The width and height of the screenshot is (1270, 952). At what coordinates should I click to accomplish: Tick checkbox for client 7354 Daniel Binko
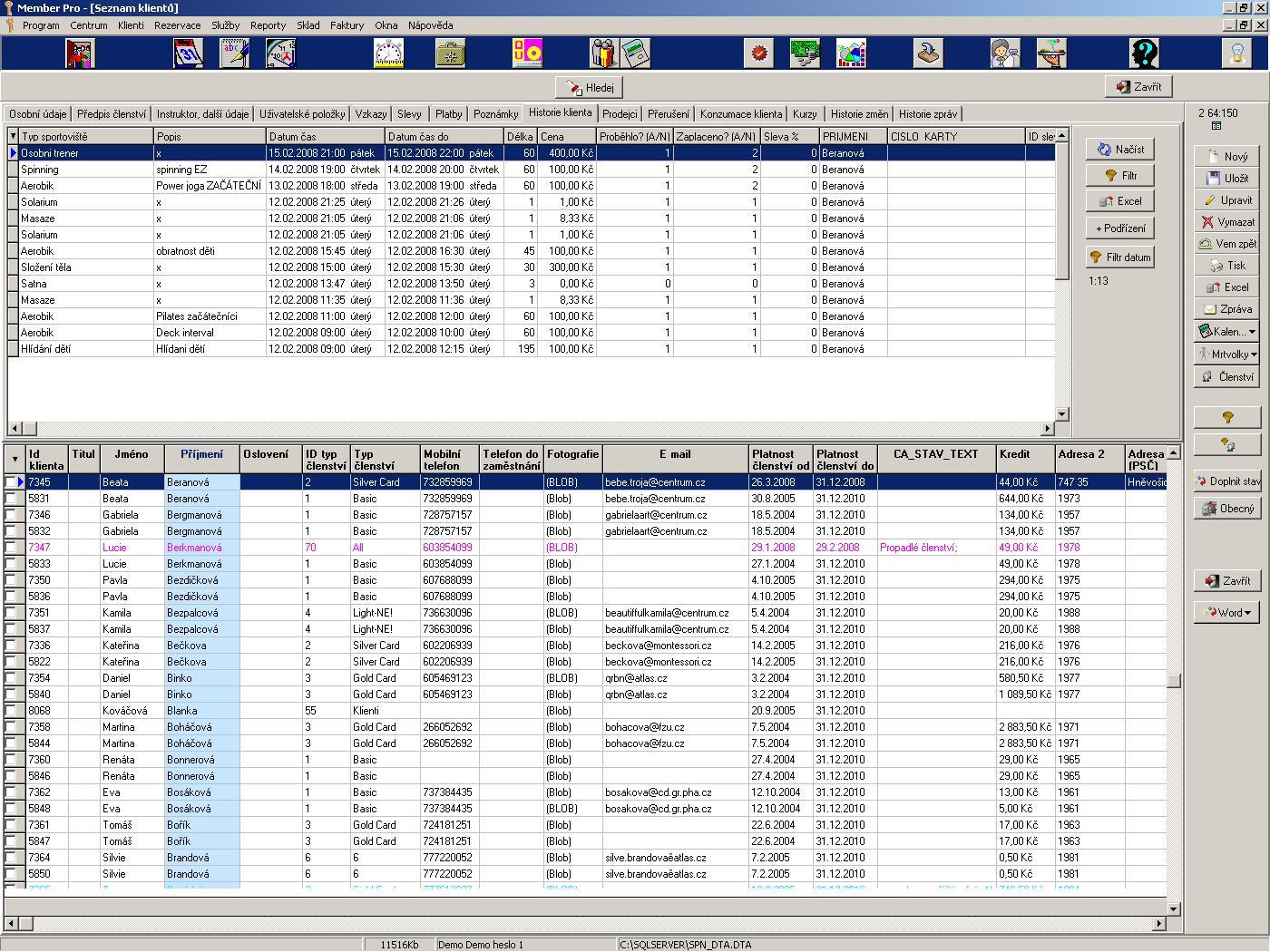pyautogui.click(x=11, y=678)
